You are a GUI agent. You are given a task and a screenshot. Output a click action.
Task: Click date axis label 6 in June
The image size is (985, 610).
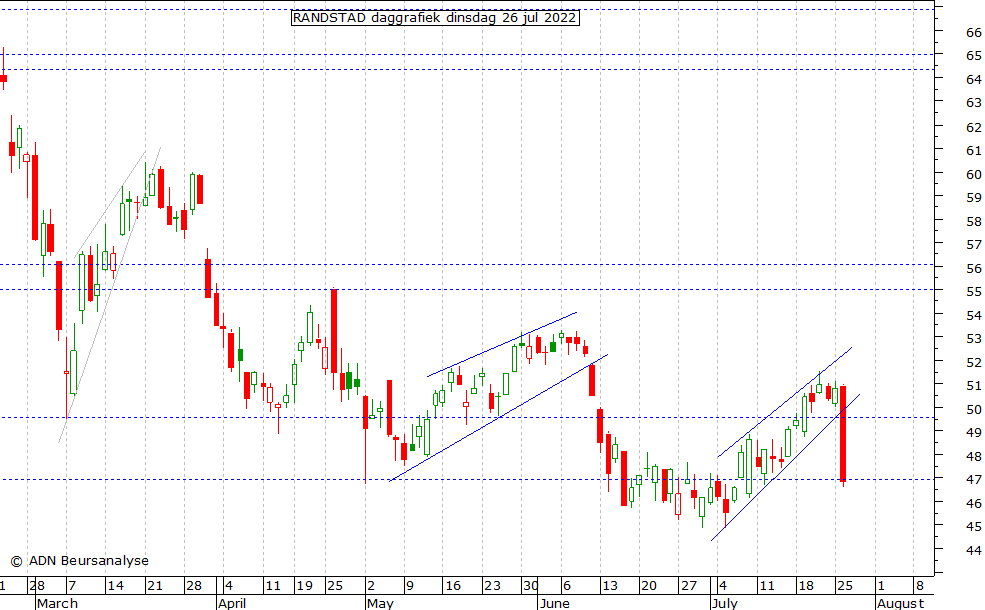[567, 586]
